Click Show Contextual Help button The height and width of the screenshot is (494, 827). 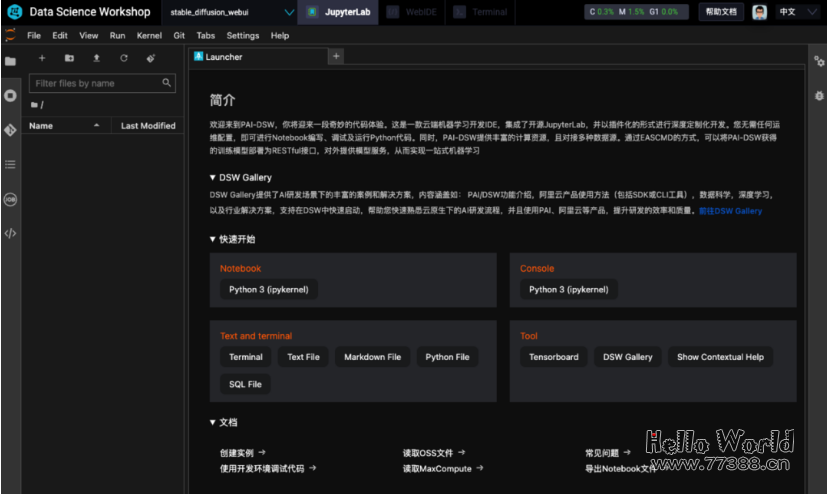720,357
